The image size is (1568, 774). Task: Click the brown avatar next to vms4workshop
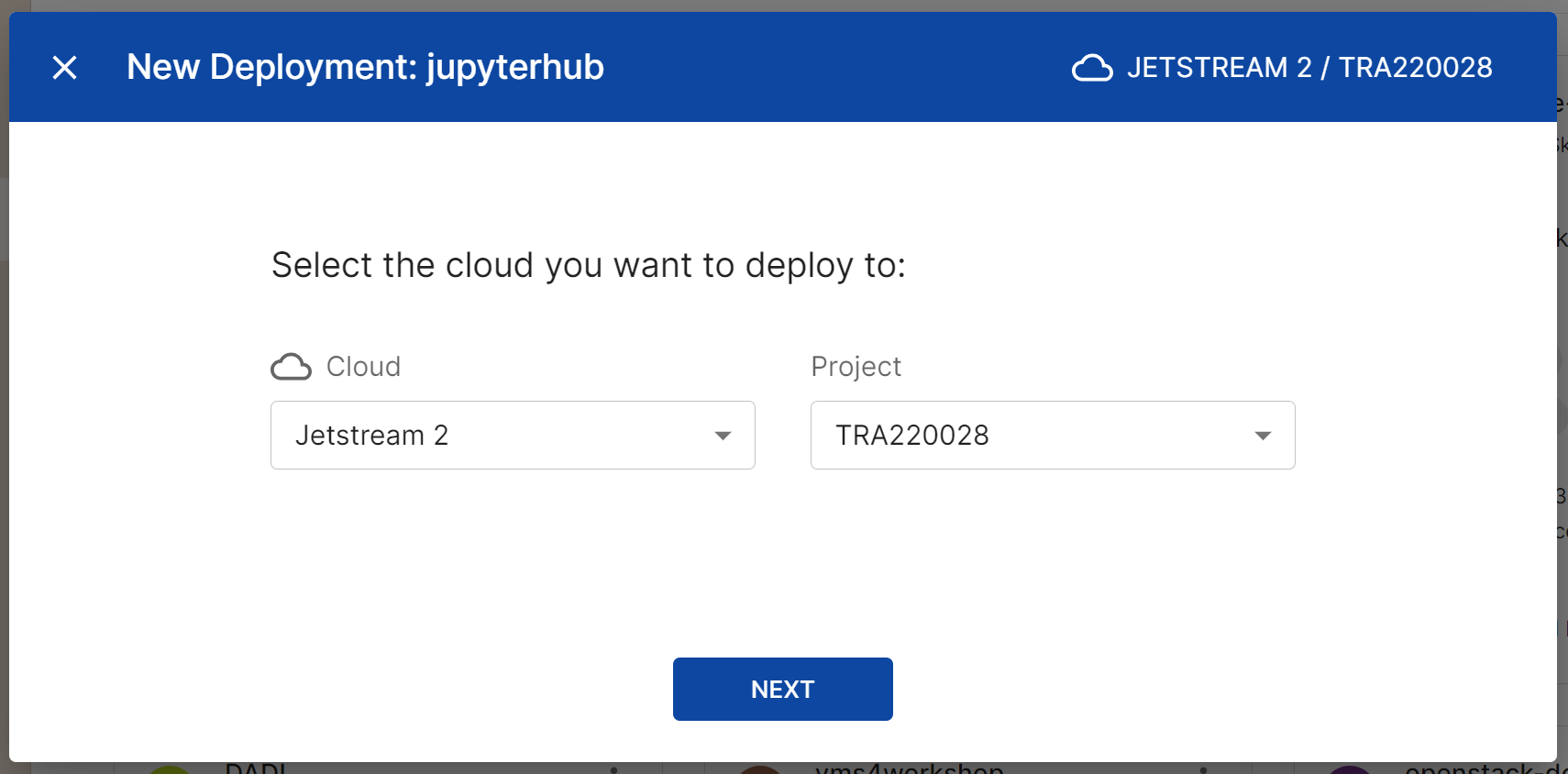(x=759, y=768)
